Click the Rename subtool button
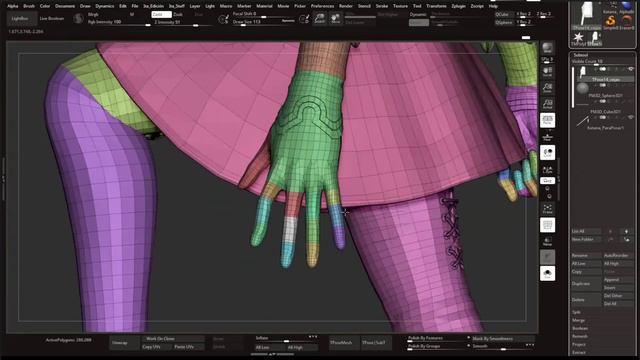This screenshot has height=360, width=640. click(586, 256)
